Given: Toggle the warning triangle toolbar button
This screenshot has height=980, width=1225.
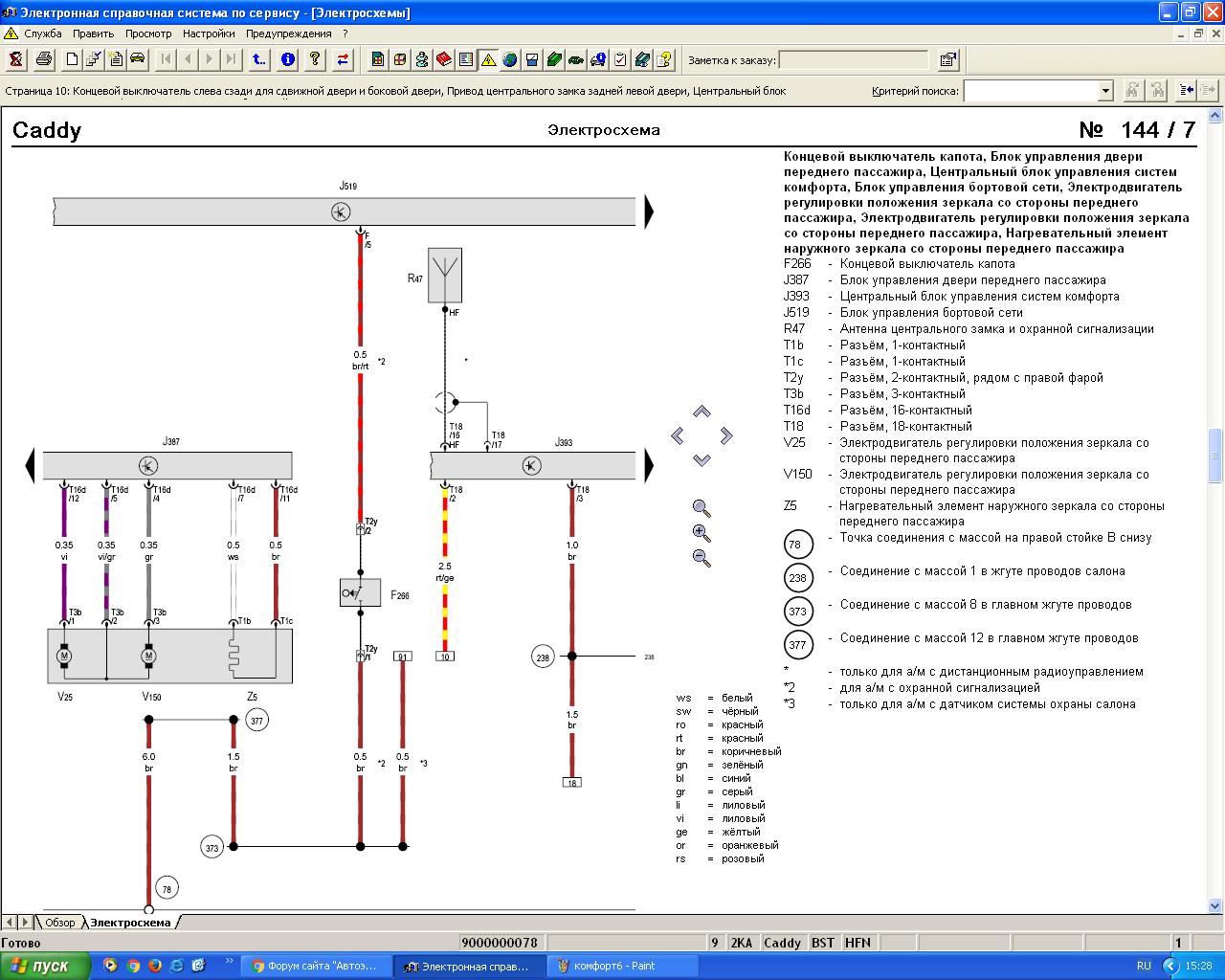Looking at the screenshot, I should pyautogui.click(x=488, y=59).
